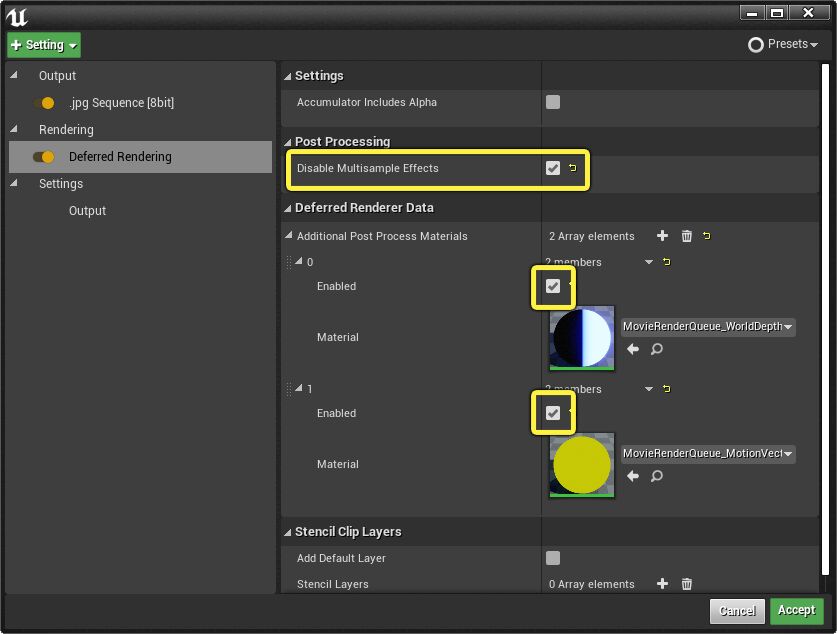Open the Presets menu

coord(782,44)
